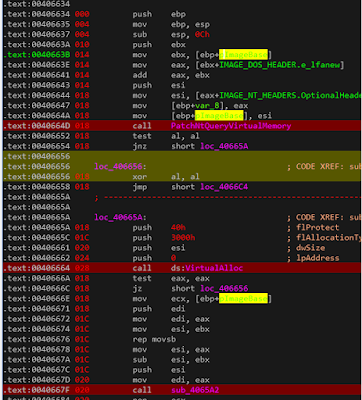The width and height of the screenshot is (362, 400).
Task: Select the IMAGE_DOS_HEADER.e_lfanew operand
Action: (x=279, y=65)
